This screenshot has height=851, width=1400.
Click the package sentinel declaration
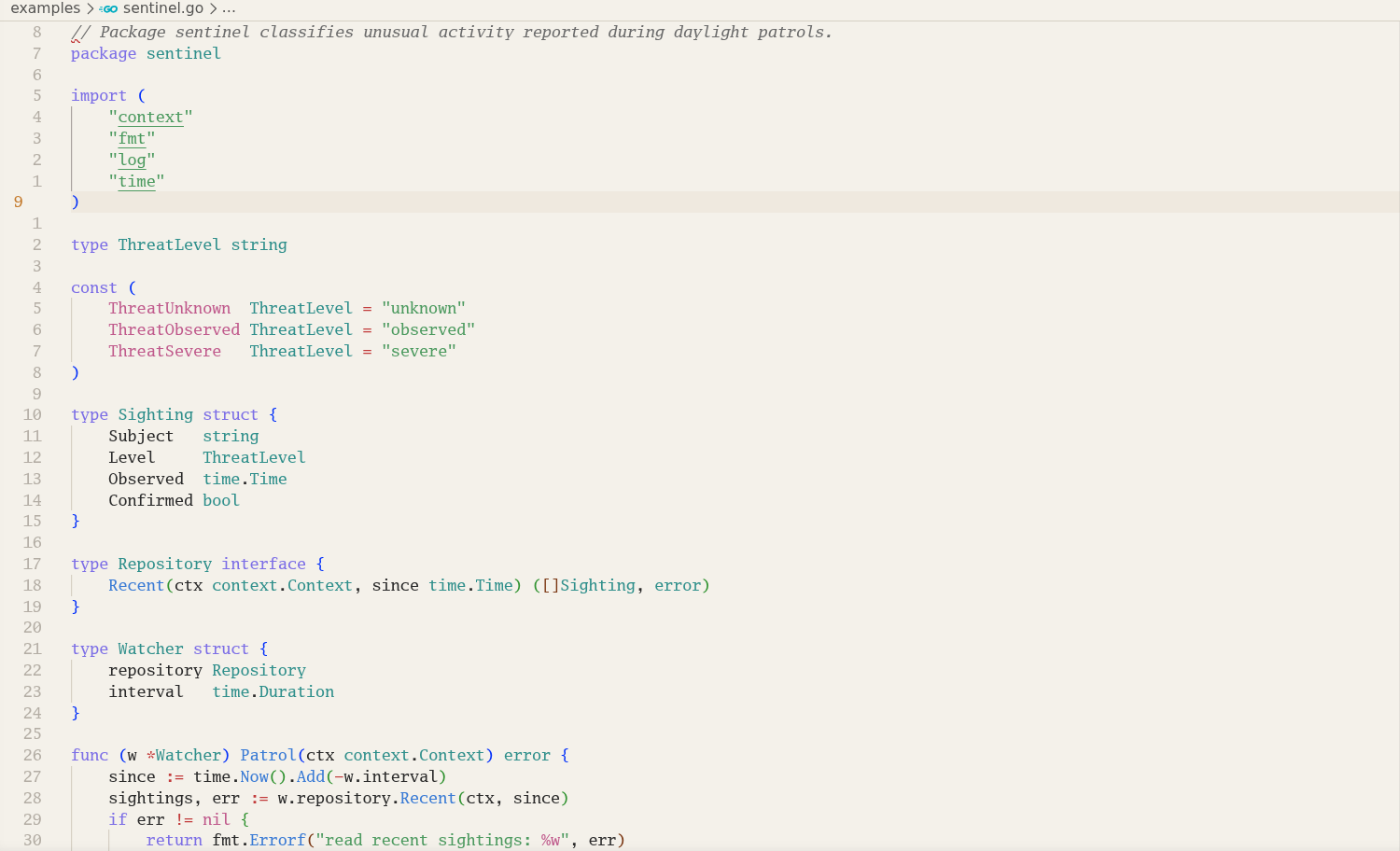point(146,53)
